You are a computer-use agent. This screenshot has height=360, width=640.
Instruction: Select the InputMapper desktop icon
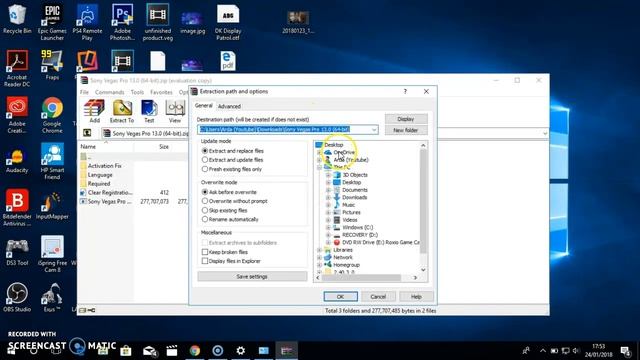tap(52, 205)
